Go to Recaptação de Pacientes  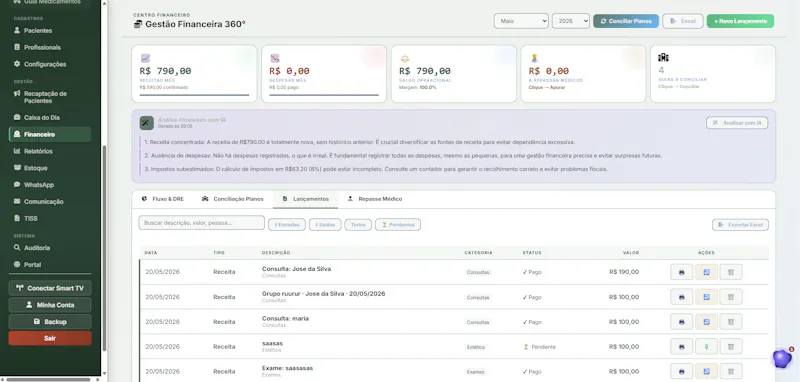[49, 97]
